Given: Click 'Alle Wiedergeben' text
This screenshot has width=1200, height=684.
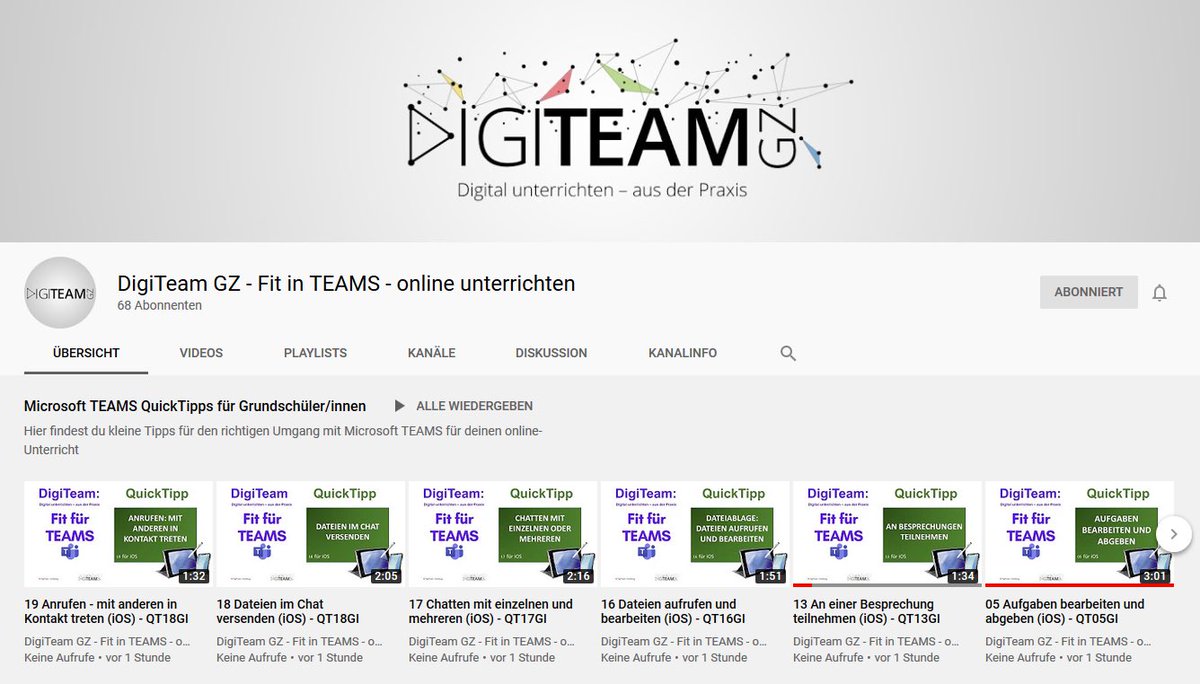Looking at the screenshot, I should [x=475, y=406].
